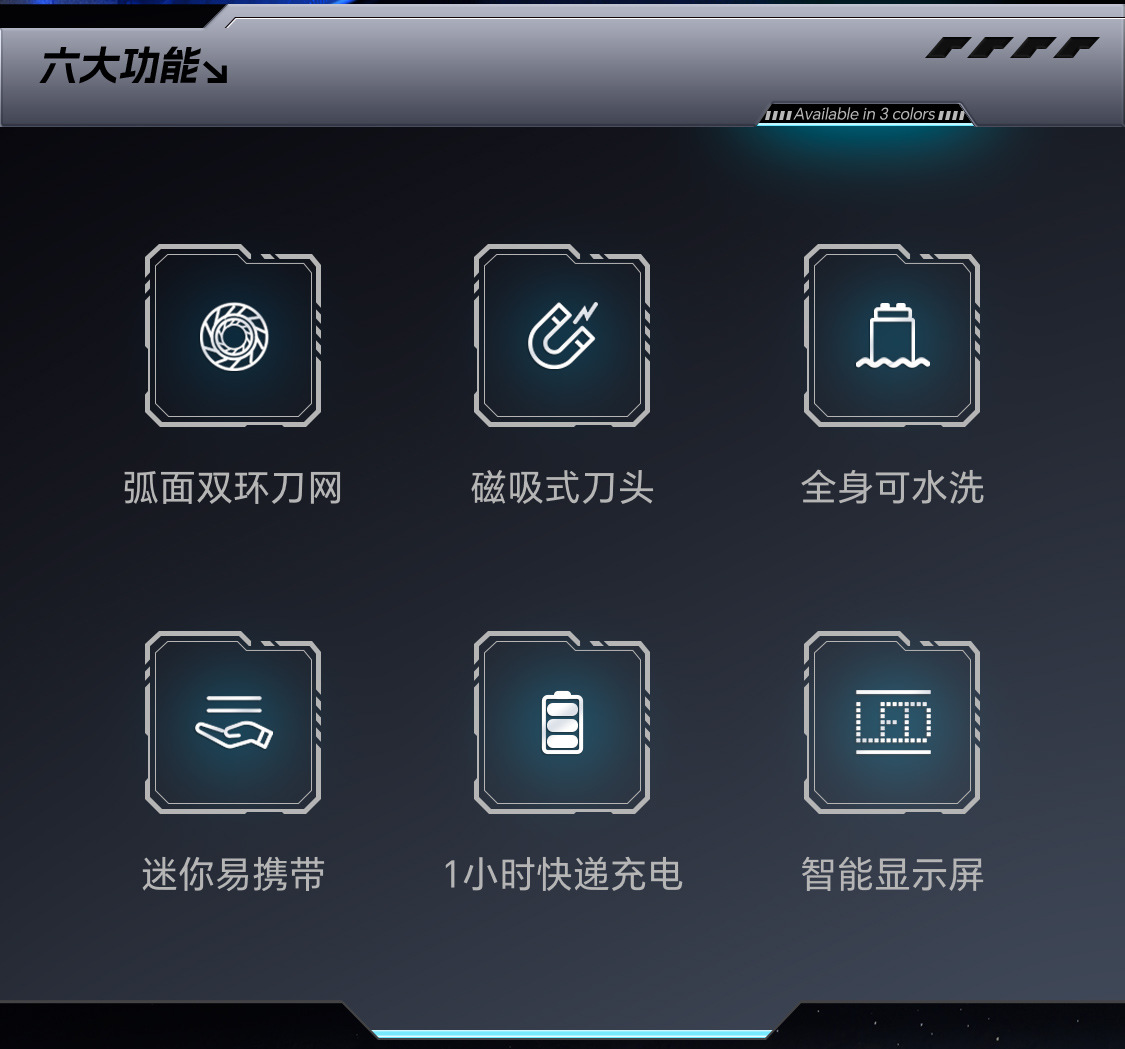Select the 磁吸式刀头 label
Screen dimensions: 1125x1049
point(562,488)
